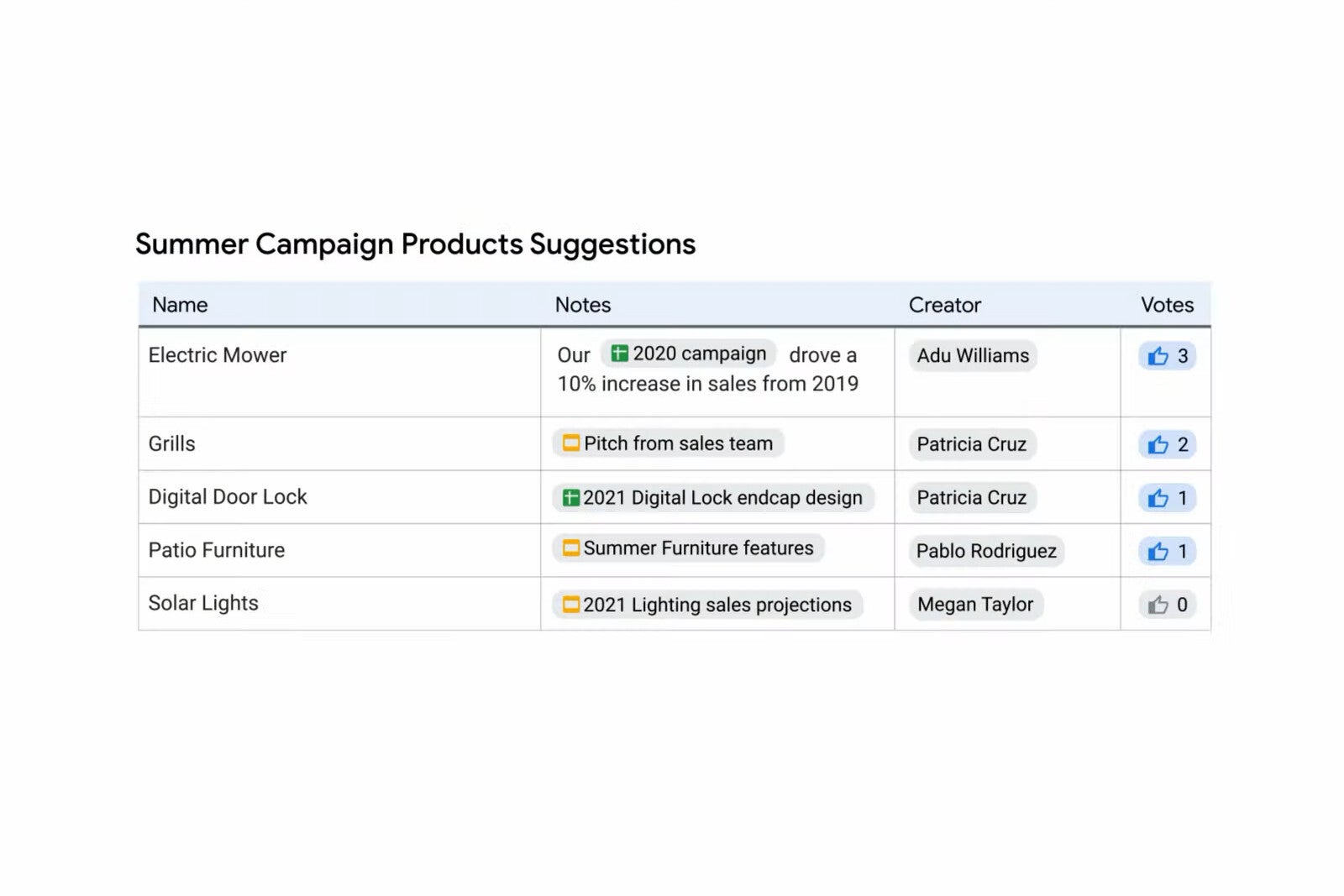
Task: Click Slides icon beside Summer Furniture features
Action: click(571, 548)
